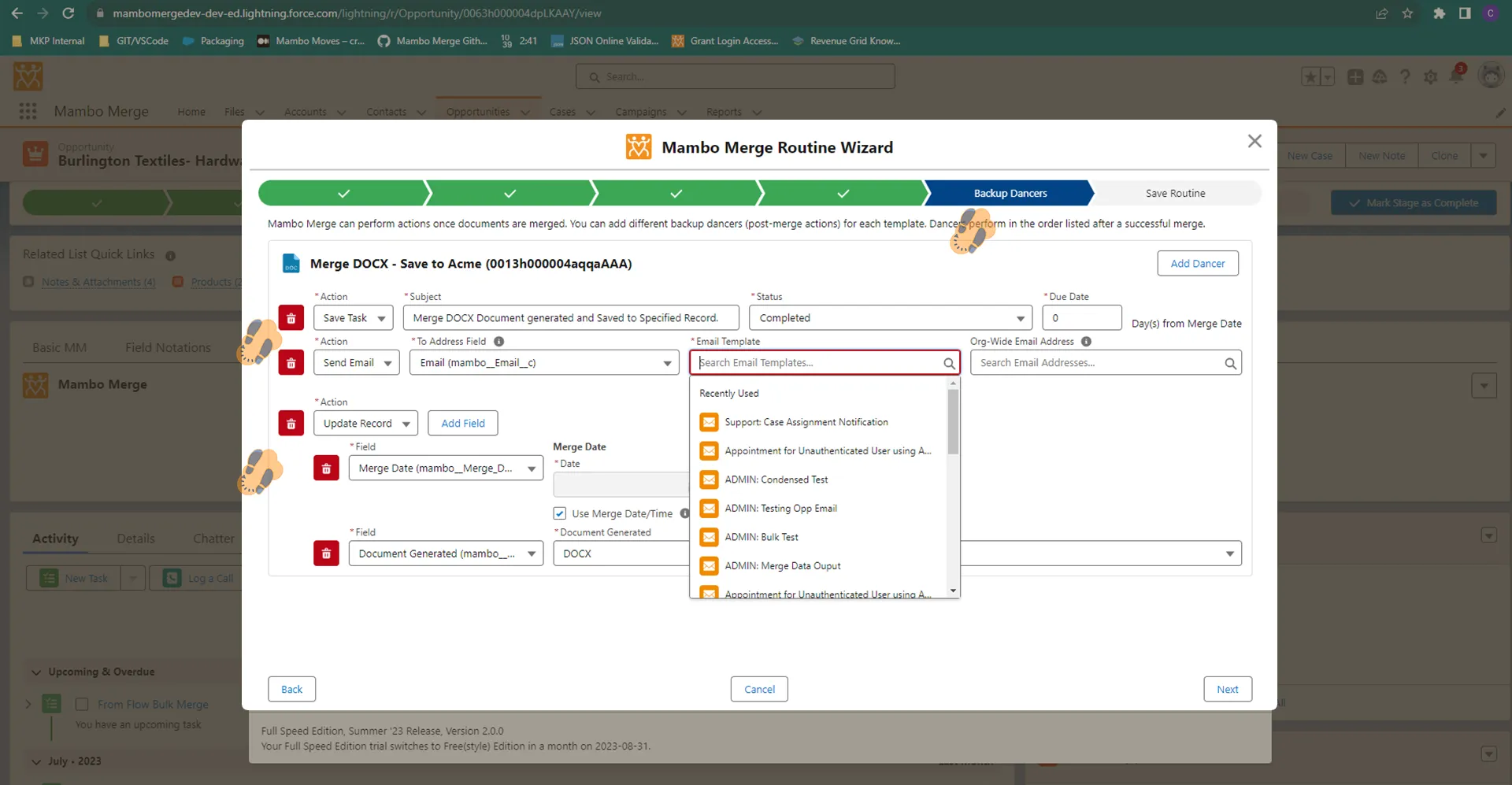
Task: Select the Save Routine wizard step
Action: (1175, 193)
